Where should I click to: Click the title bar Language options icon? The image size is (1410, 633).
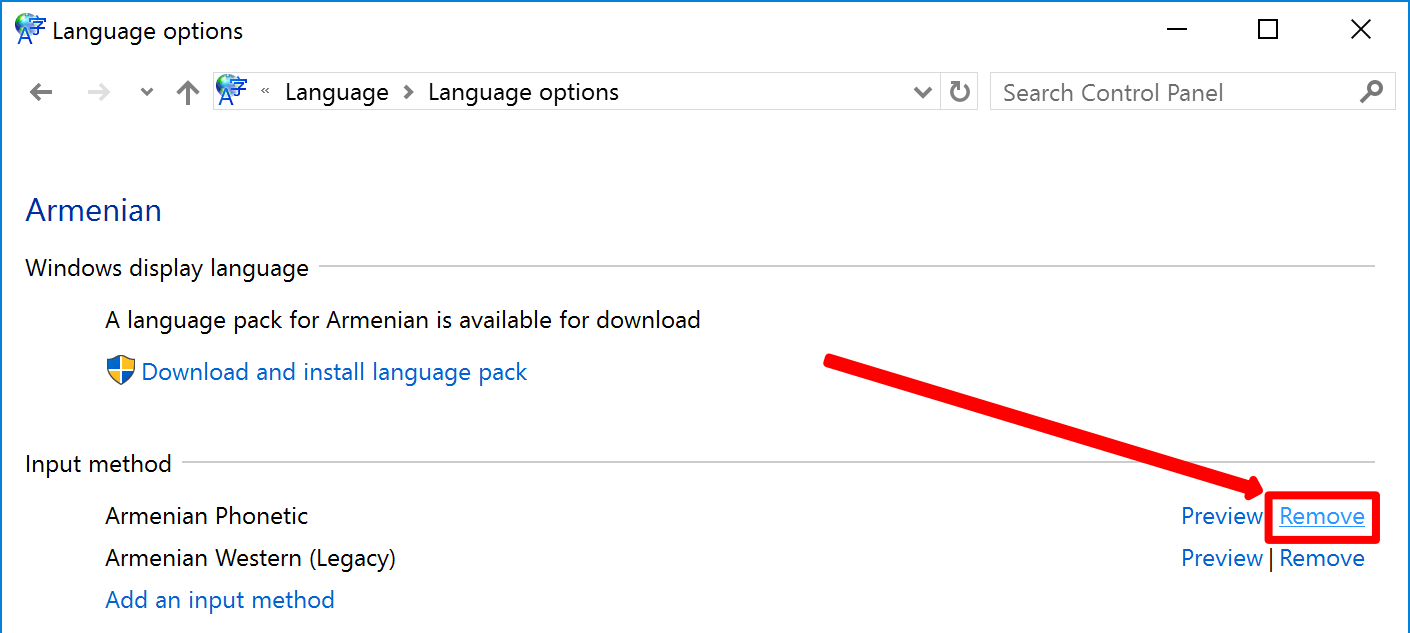[30, 30]
